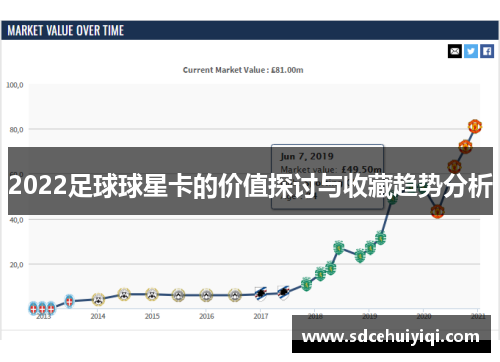Image resolution: width=500 pixels, height=362 pixels.
Task: Click the '40,0' y-axis label
Action: click(16, 220)
